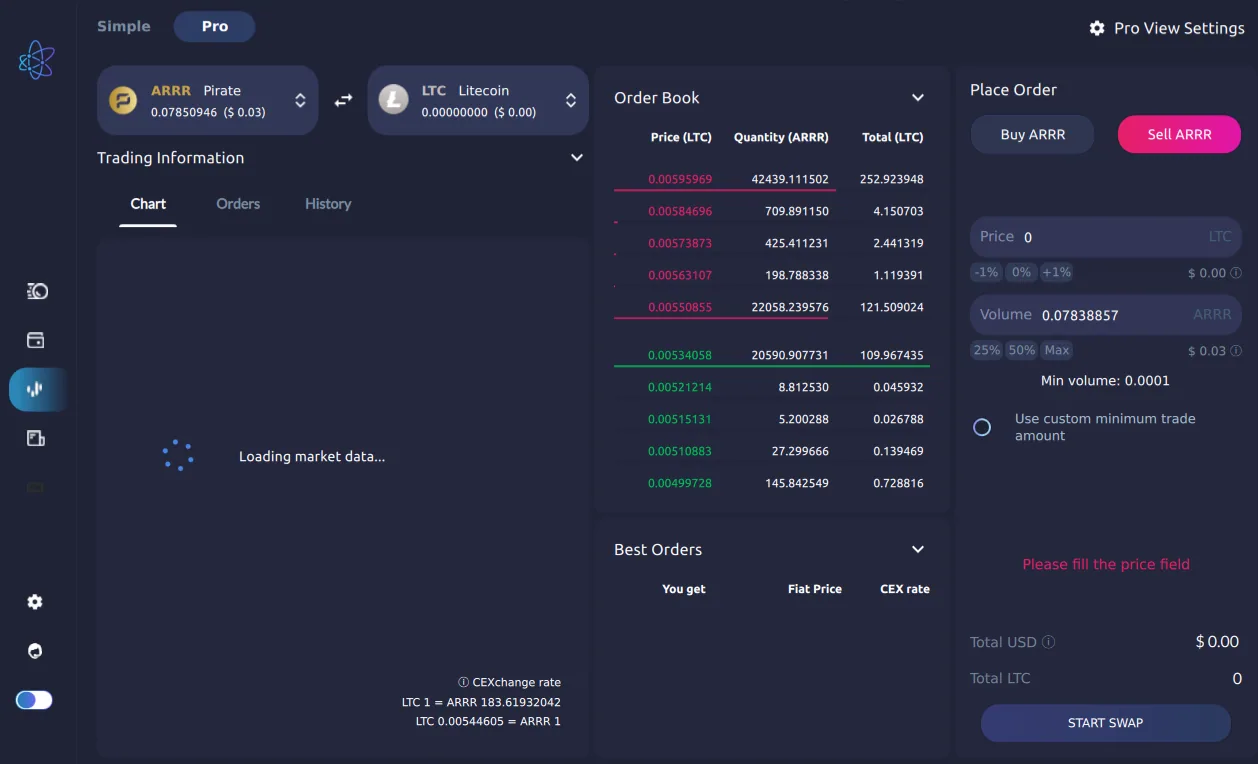This screenshot has width=1258, height=764.
Task: Switch to the History tab
Action: [328, 204]
